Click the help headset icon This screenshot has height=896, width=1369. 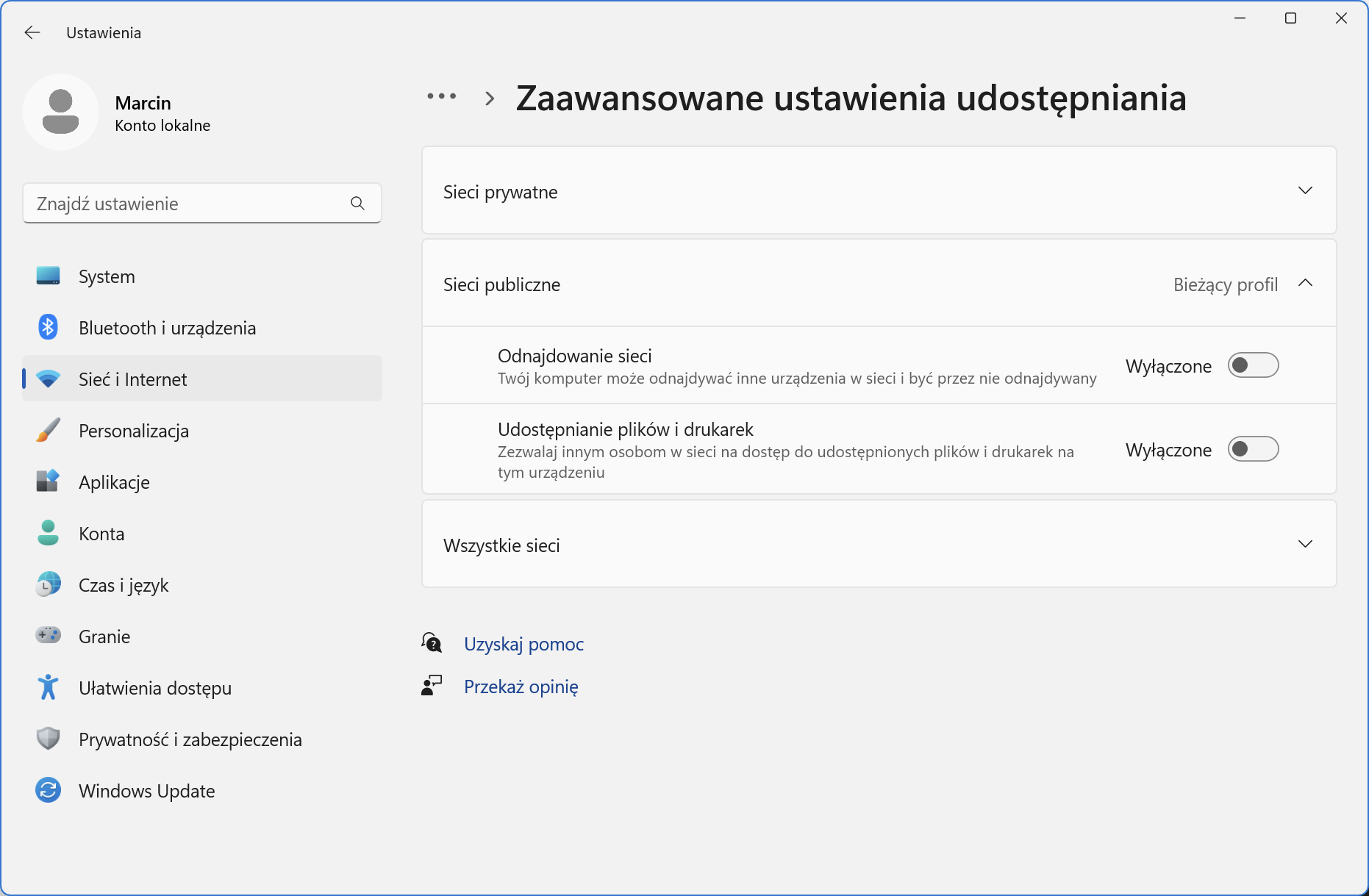tap(432, 643)
